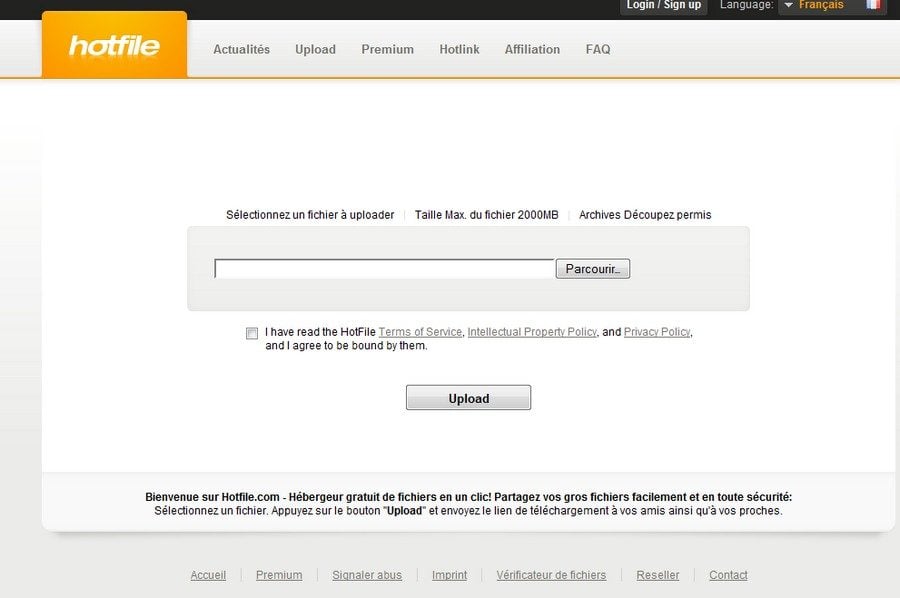Open the Affiliation navigation item
Viewport: 900px width, 598px height.
click(532, 49)
